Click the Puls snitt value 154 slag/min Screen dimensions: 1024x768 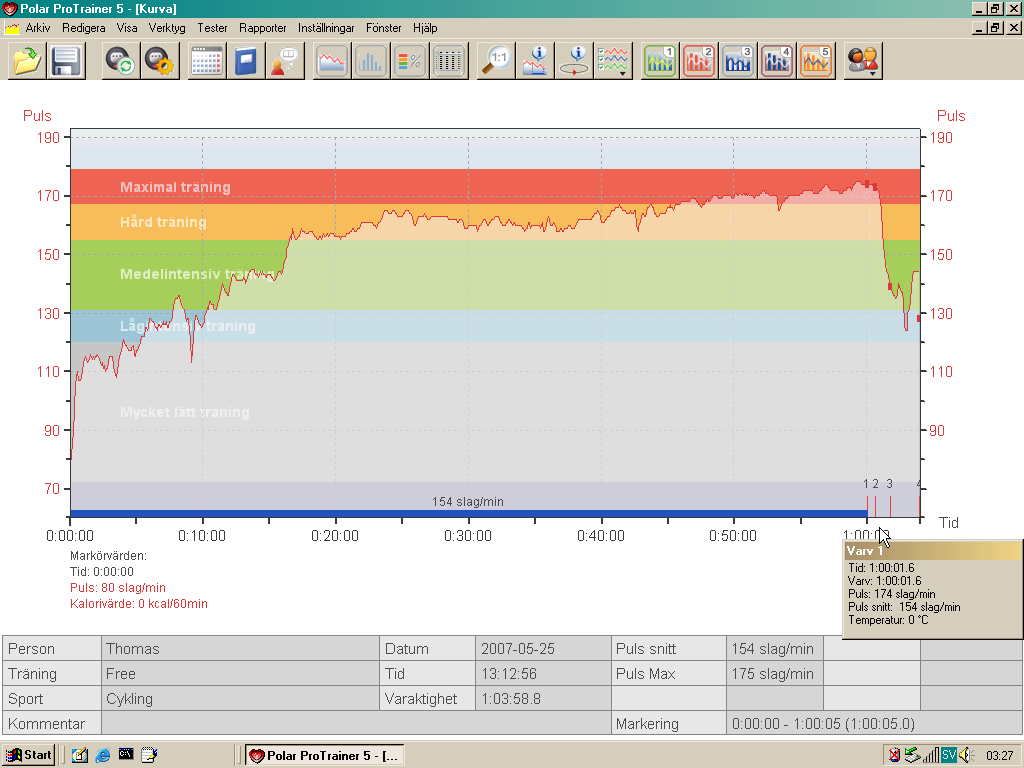click(x=773, y=648)
